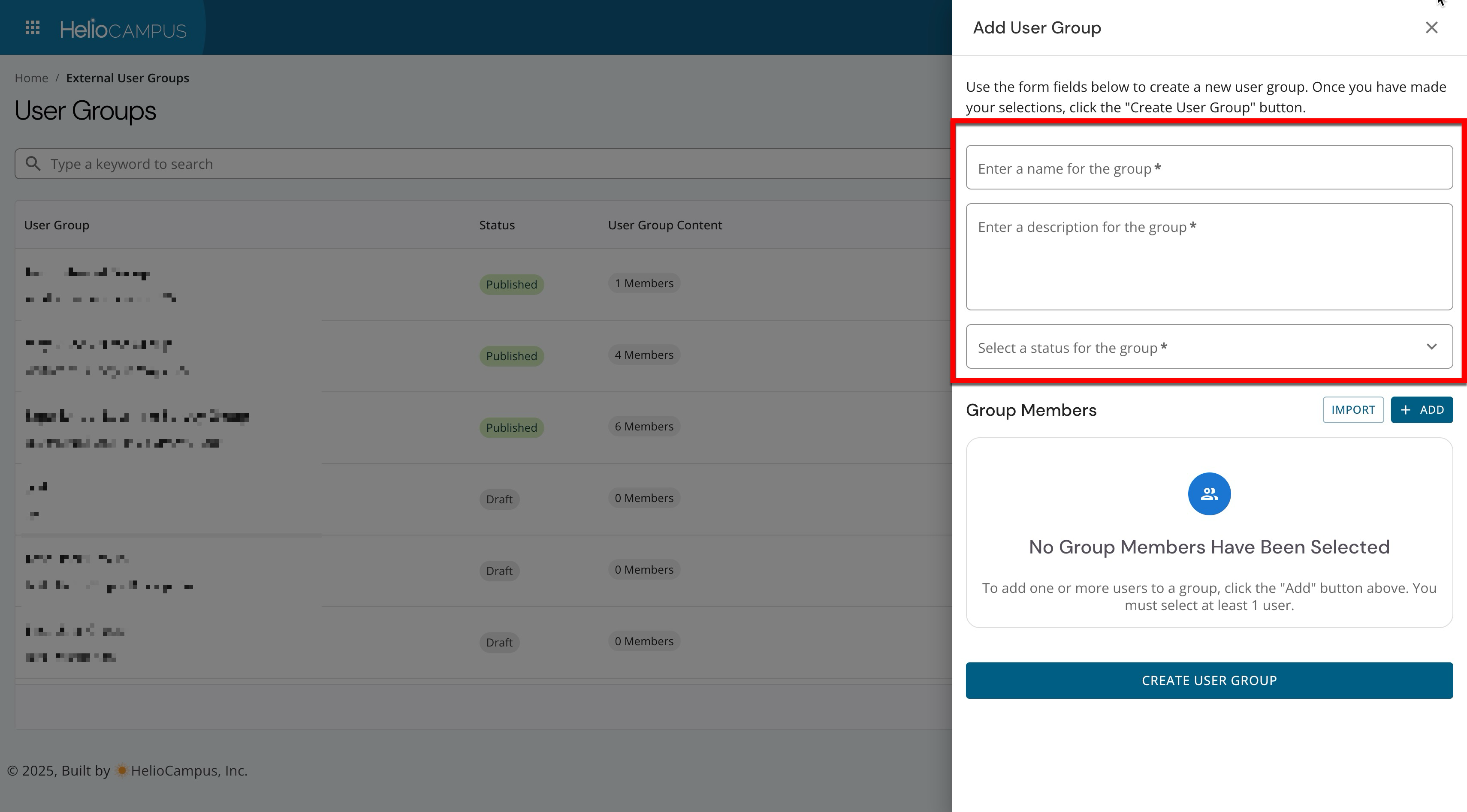Open Select a status for the group
This screenshot has height=812, width=1467.
[x=1196, y=347]
